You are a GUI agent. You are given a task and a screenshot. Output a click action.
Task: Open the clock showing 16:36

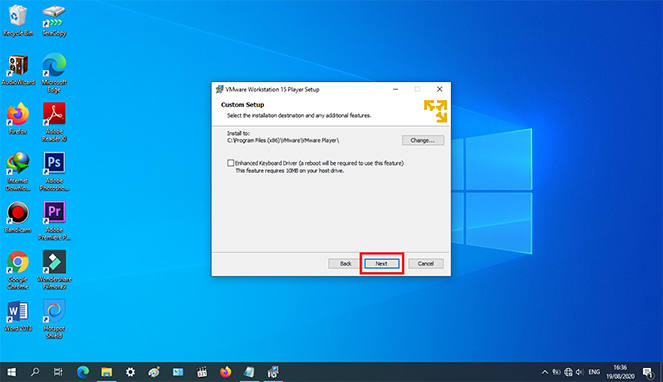(620, 372)
